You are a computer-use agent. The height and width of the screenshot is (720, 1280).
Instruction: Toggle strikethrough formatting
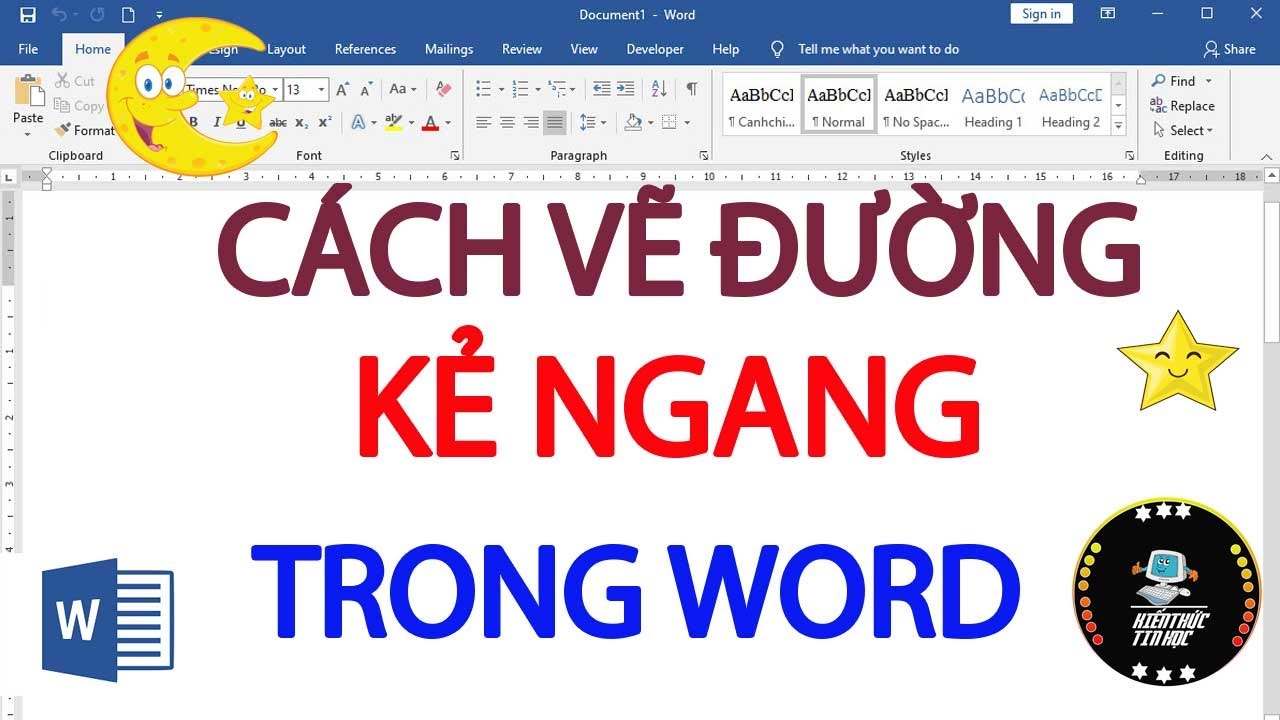coord(278,122)
